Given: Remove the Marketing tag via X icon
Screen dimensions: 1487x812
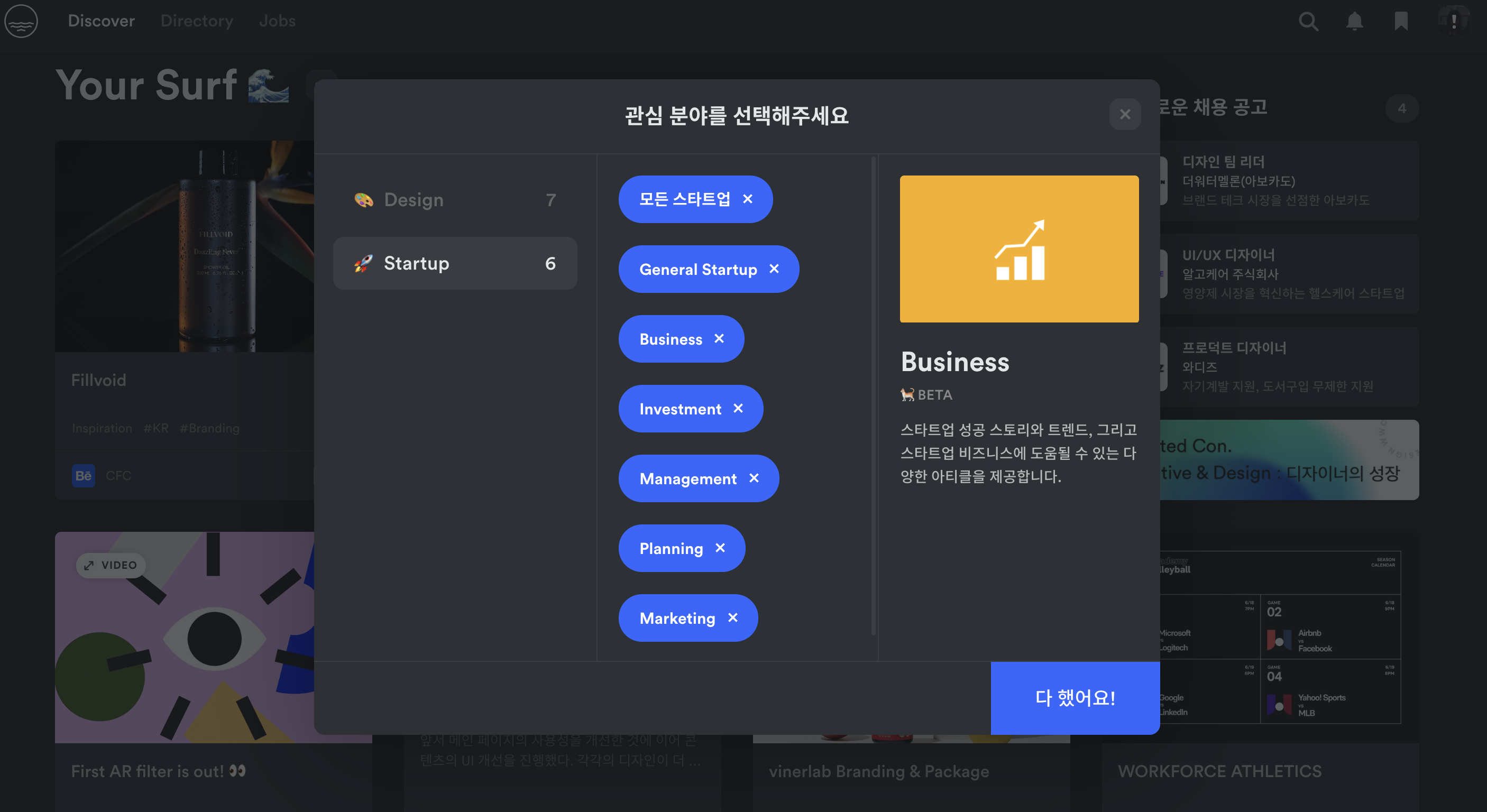Looking at the screenshot, I should 732,617.
